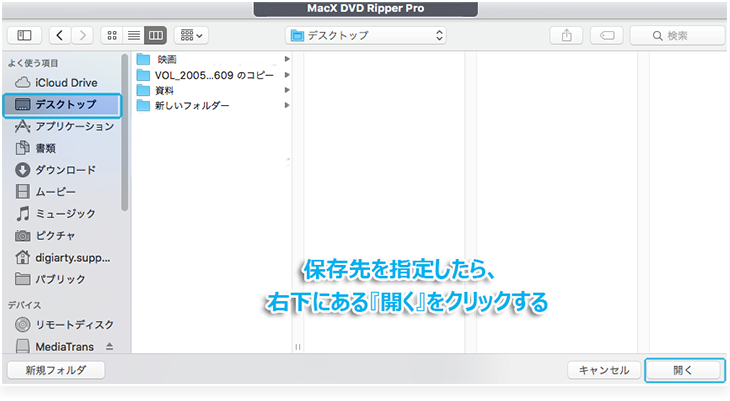Switch to column view
This screenshot has height=401, width=730.
click(155, 35)
